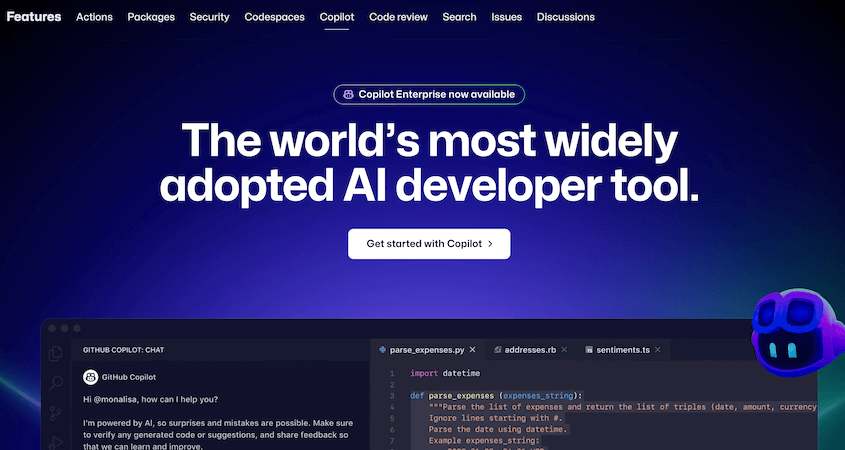Go to the Search features page

pos(459,17)
